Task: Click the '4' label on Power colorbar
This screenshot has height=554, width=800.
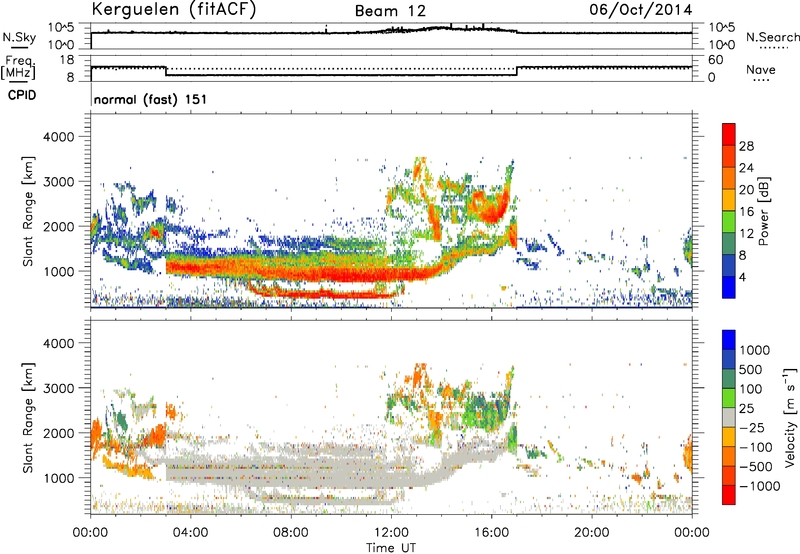Action: pos(742,277)
